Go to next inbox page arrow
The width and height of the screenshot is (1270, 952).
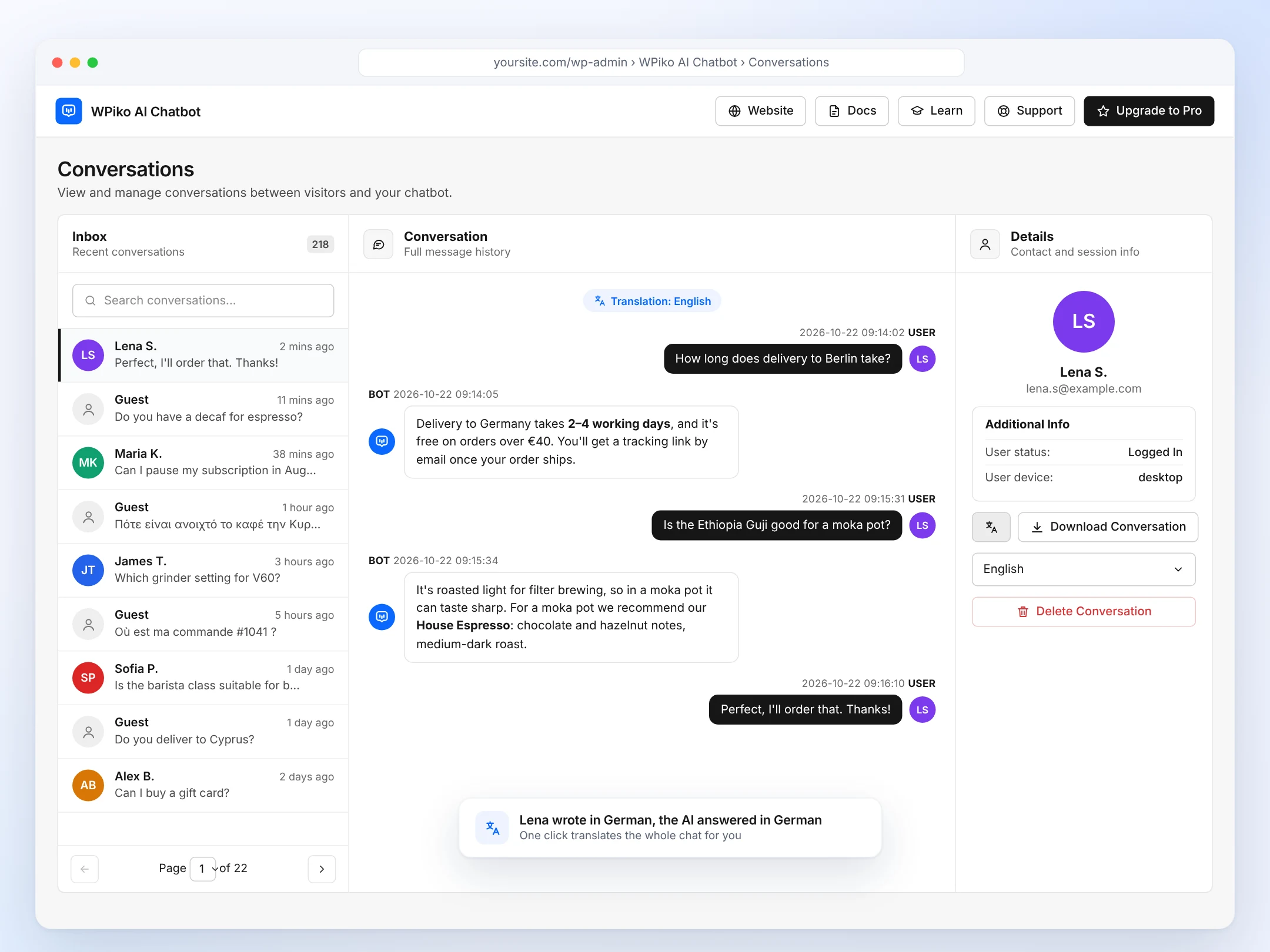pos(322,869)
